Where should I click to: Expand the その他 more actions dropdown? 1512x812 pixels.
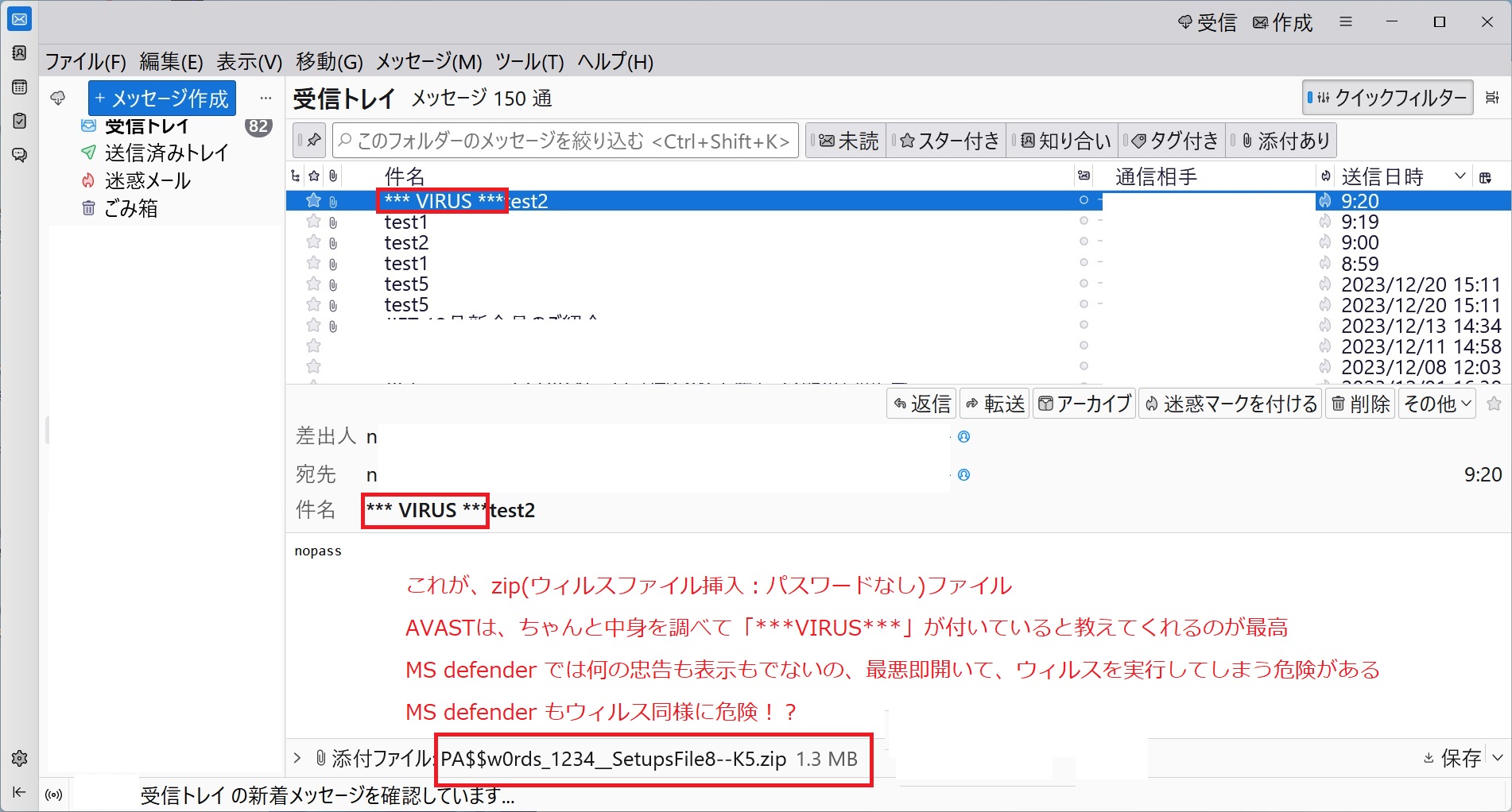1437,404
